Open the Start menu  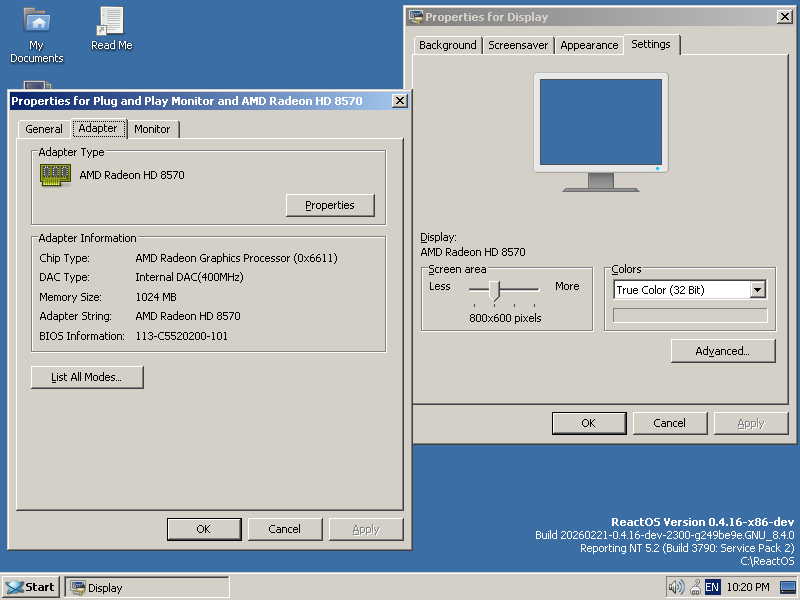32,587
